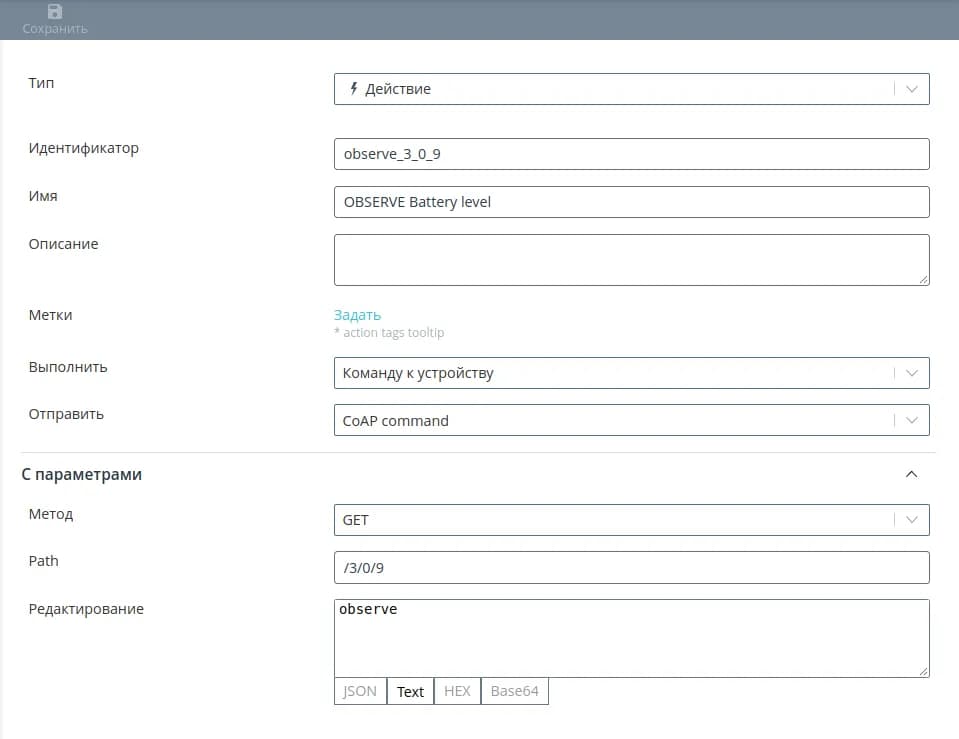Select the Text format tab
This screenshot has height=739, width=959.
coord(410,691)
